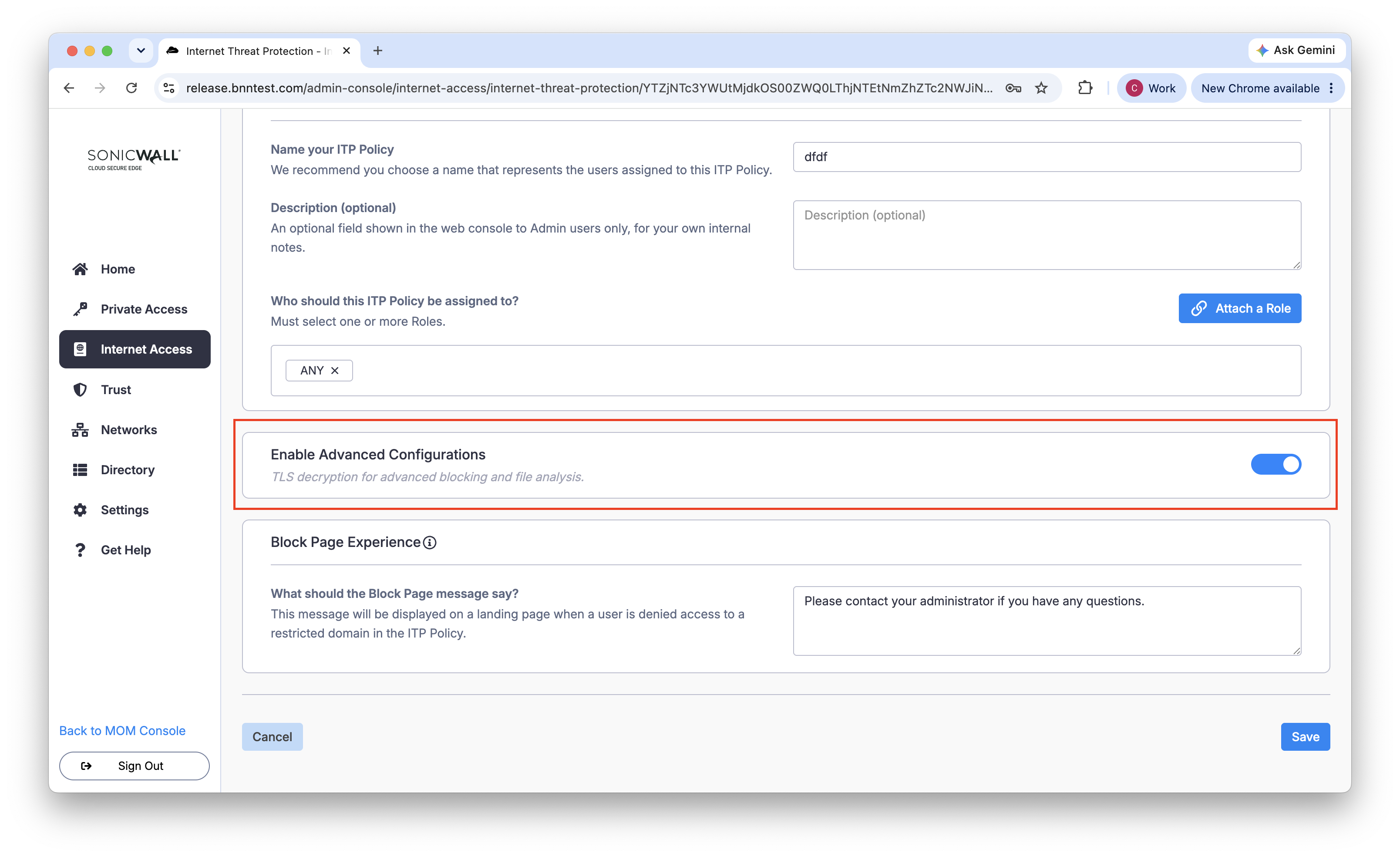Bookmark this page with the star icon
This screenshot has width=1400, height=857.
[1041, 88]
